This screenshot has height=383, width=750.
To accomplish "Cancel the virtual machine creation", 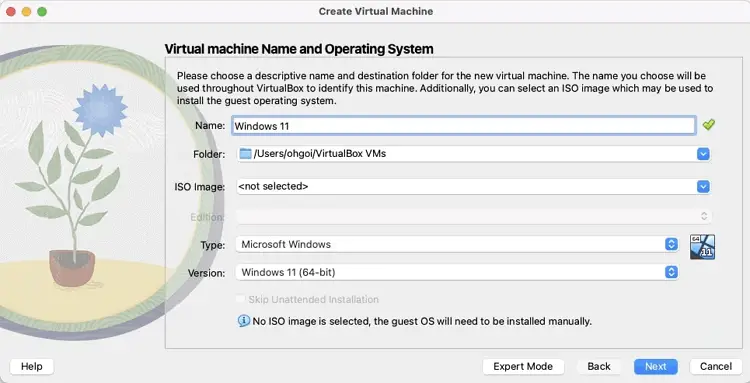I will pos(716,367).
